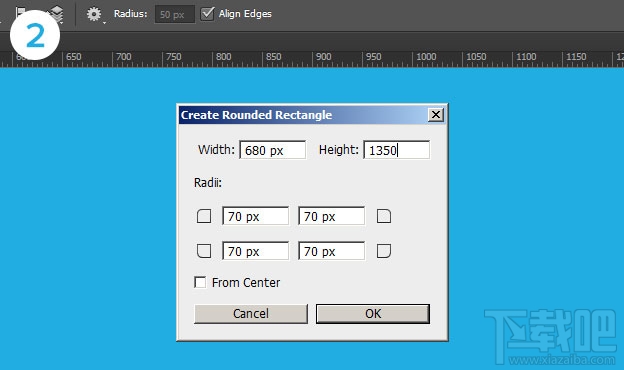This screenshot has width=624, height=370.
Task: Select the bottom-right radius field
Action: pos(332,251)
